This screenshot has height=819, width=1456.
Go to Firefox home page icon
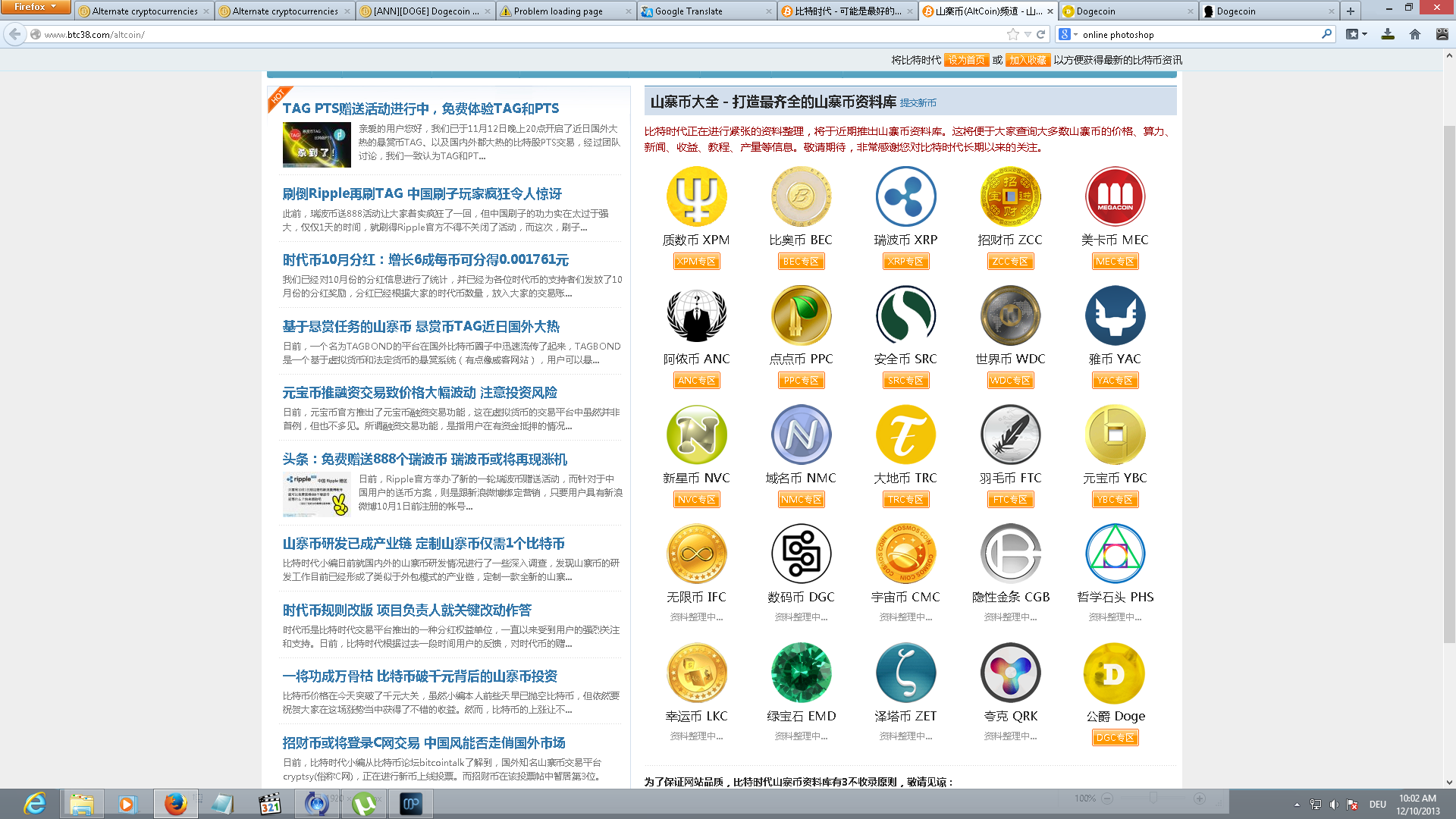click(x=1415, y=34)
